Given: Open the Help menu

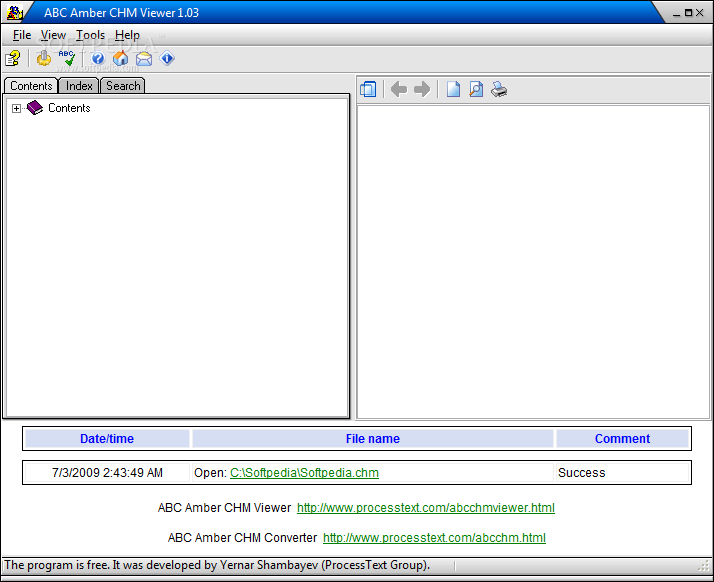Looking at the screenshot, I should [x=127, y=35].
